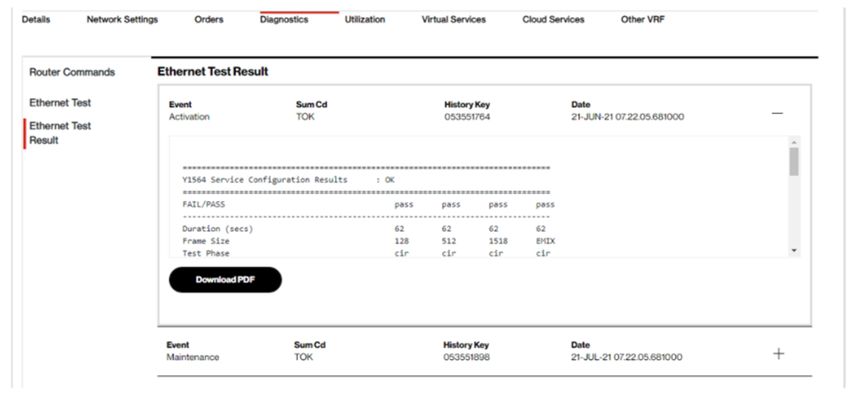Click the date 21-JUN-21 07.22.05.681000
This screenshot has height=396, width=850.
coord(627,116)
